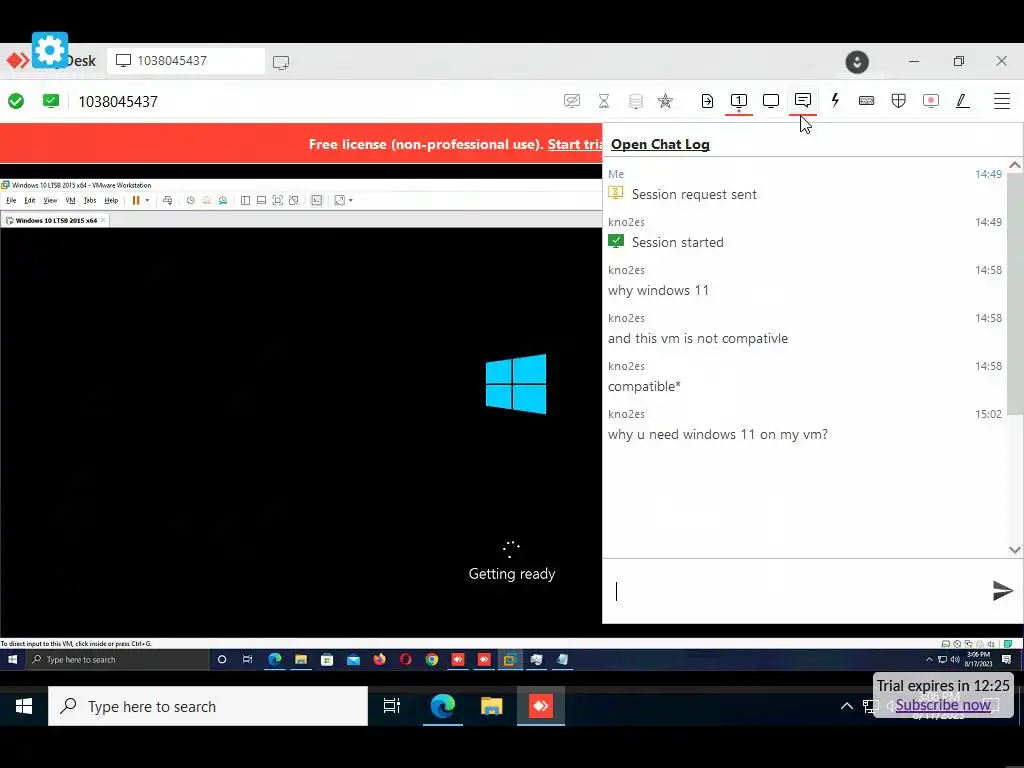Click VMware revert snapshot icon
1024x768 pixels.
(x=207, y=200)
